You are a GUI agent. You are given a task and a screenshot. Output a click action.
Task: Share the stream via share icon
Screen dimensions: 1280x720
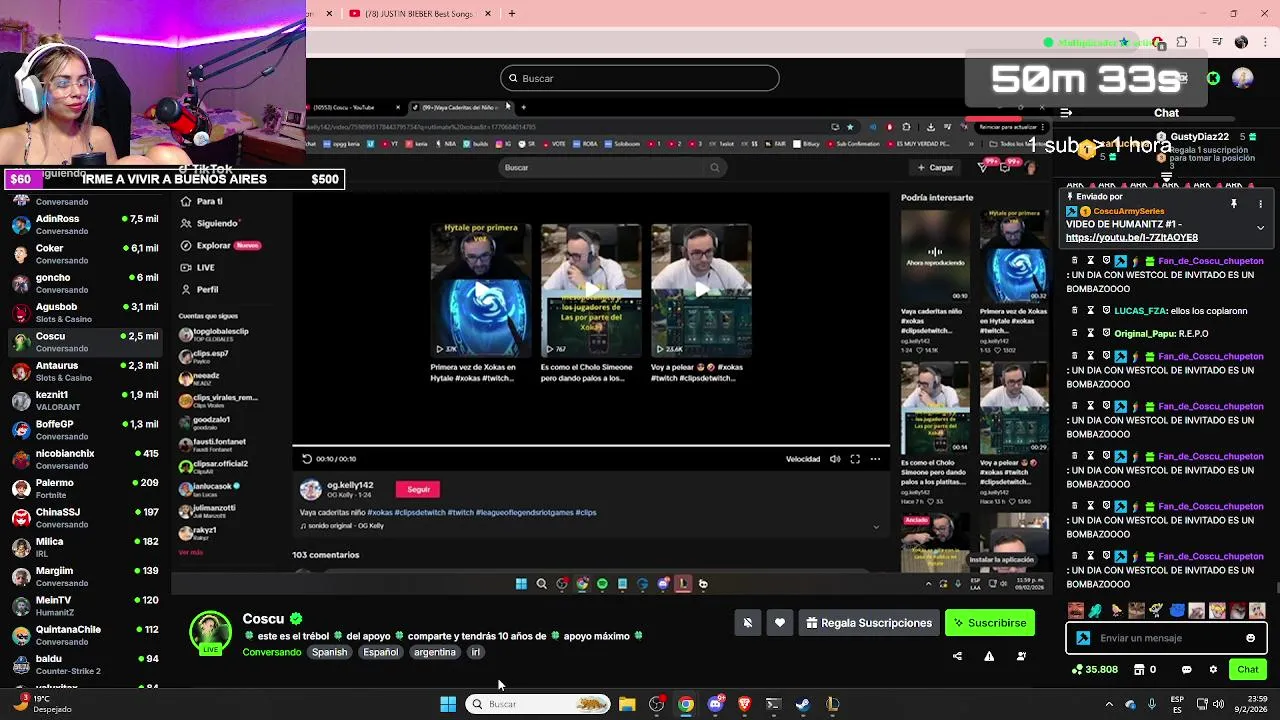pyautogui.click(x=957, y=656)
